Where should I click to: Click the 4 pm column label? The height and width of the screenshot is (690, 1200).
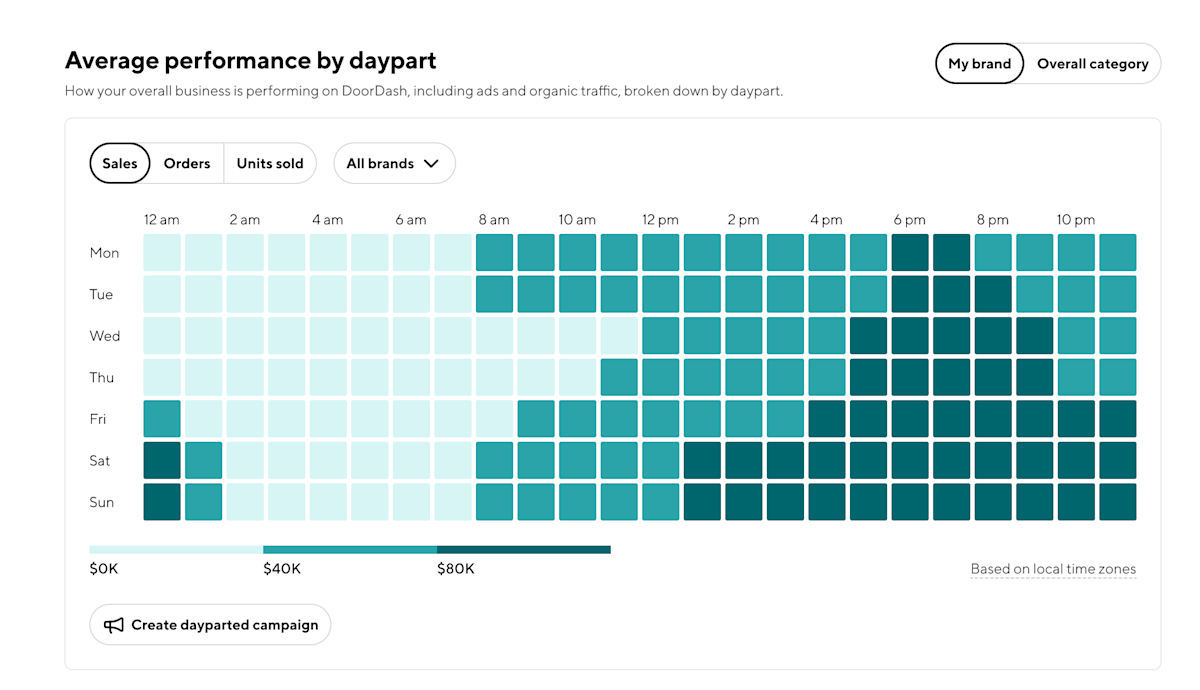click(x=826, y=220)
